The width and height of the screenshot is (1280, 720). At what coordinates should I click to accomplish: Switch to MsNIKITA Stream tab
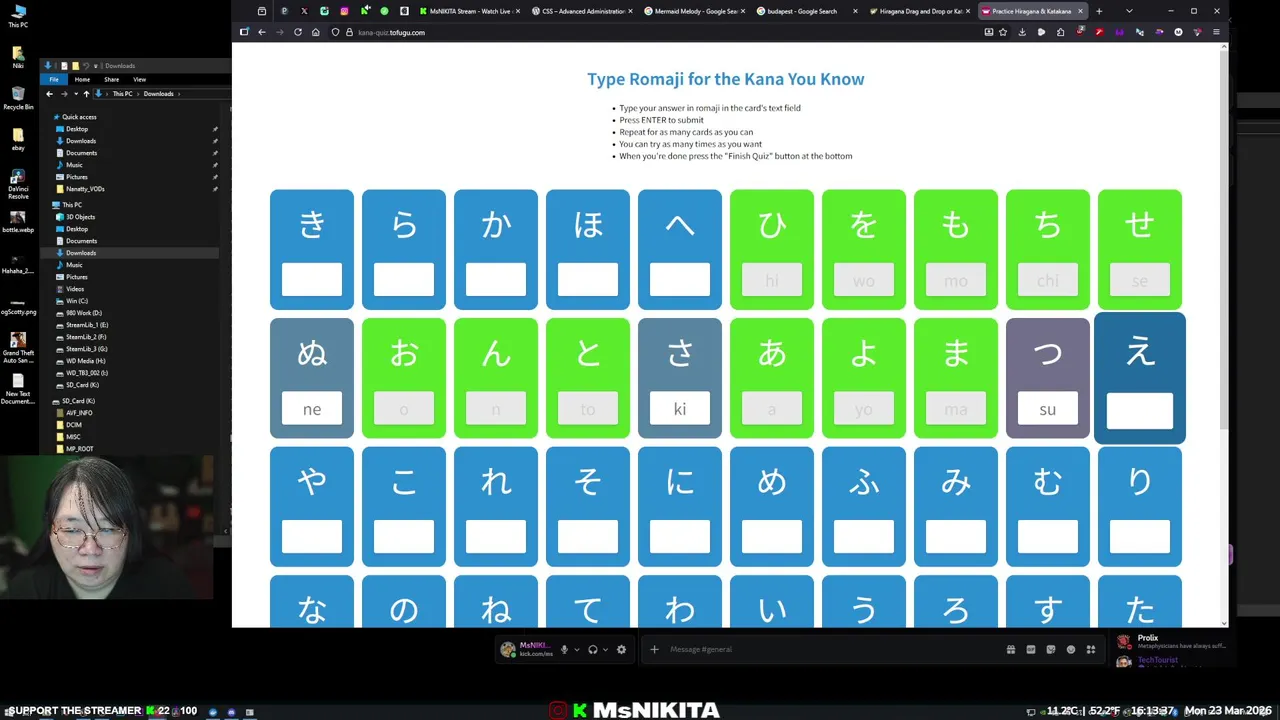tap(469, 11)
